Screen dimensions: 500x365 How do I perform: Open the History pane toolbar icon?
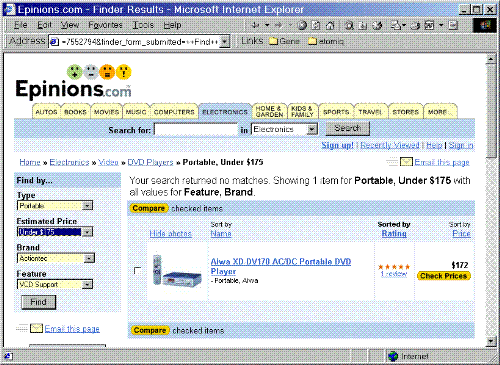coord(377,25)
